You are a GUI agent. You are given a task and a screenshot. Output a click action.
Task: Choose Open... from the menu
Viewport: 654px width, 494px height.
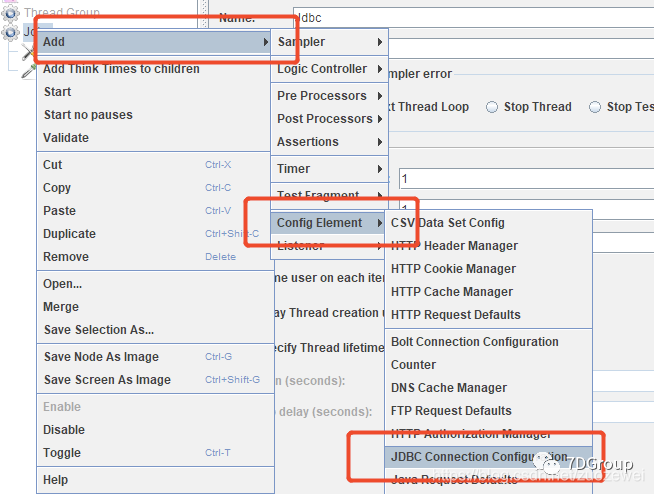tap(155, 284)
